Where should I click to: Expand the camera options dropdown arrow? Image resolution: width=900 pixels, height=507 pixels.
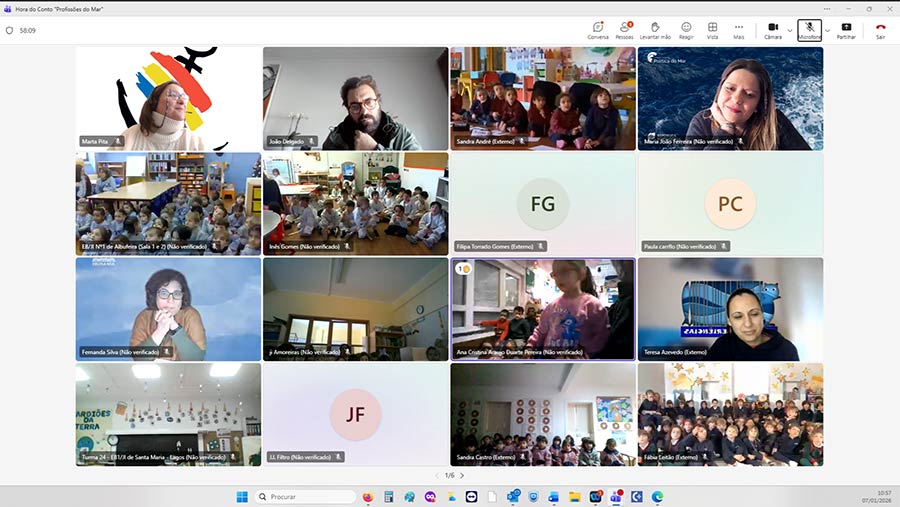[x=790, y=30]
